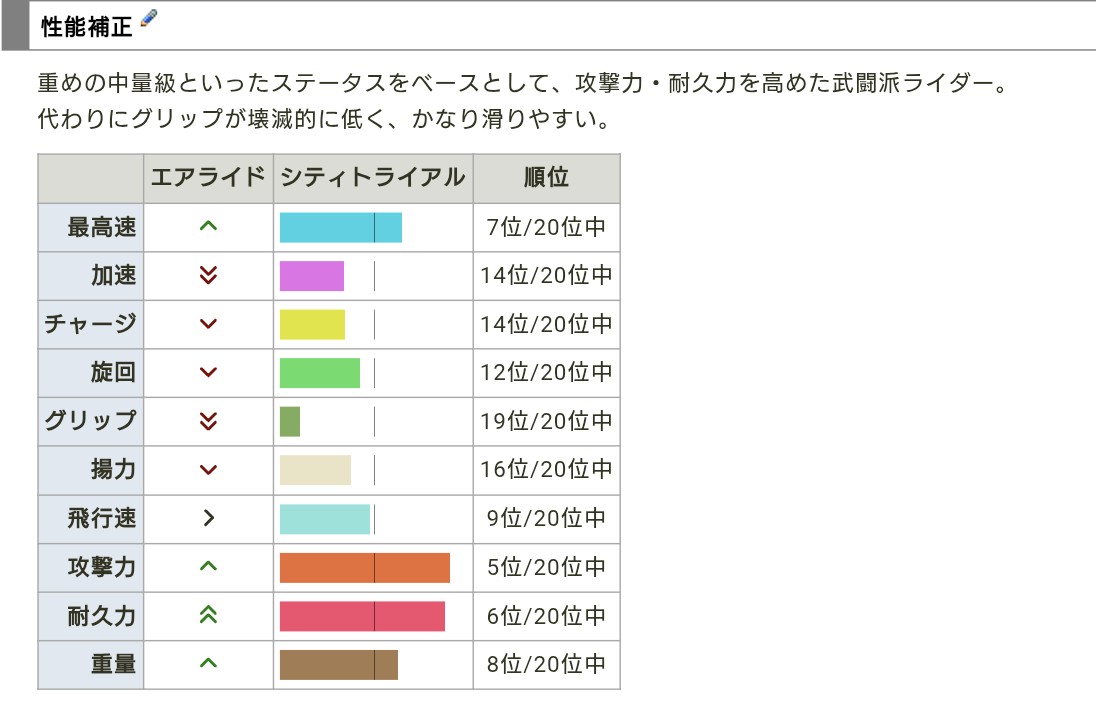Image resolution: width=1096 pixels, height=704 pixels.
Task: Click the 順位 column header
Action: pos(546,178)
